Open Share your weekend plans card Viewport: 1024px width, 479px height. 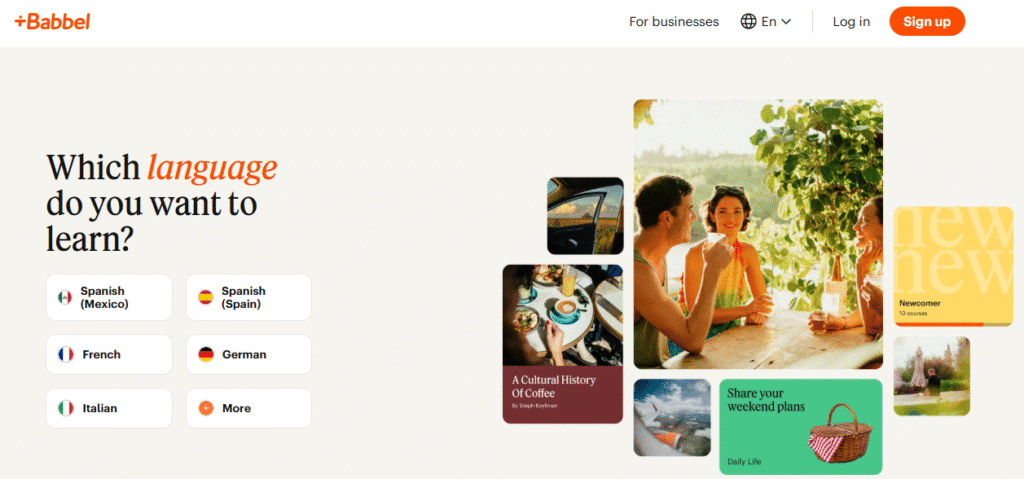pyautogui.click(x=801, y=427)
